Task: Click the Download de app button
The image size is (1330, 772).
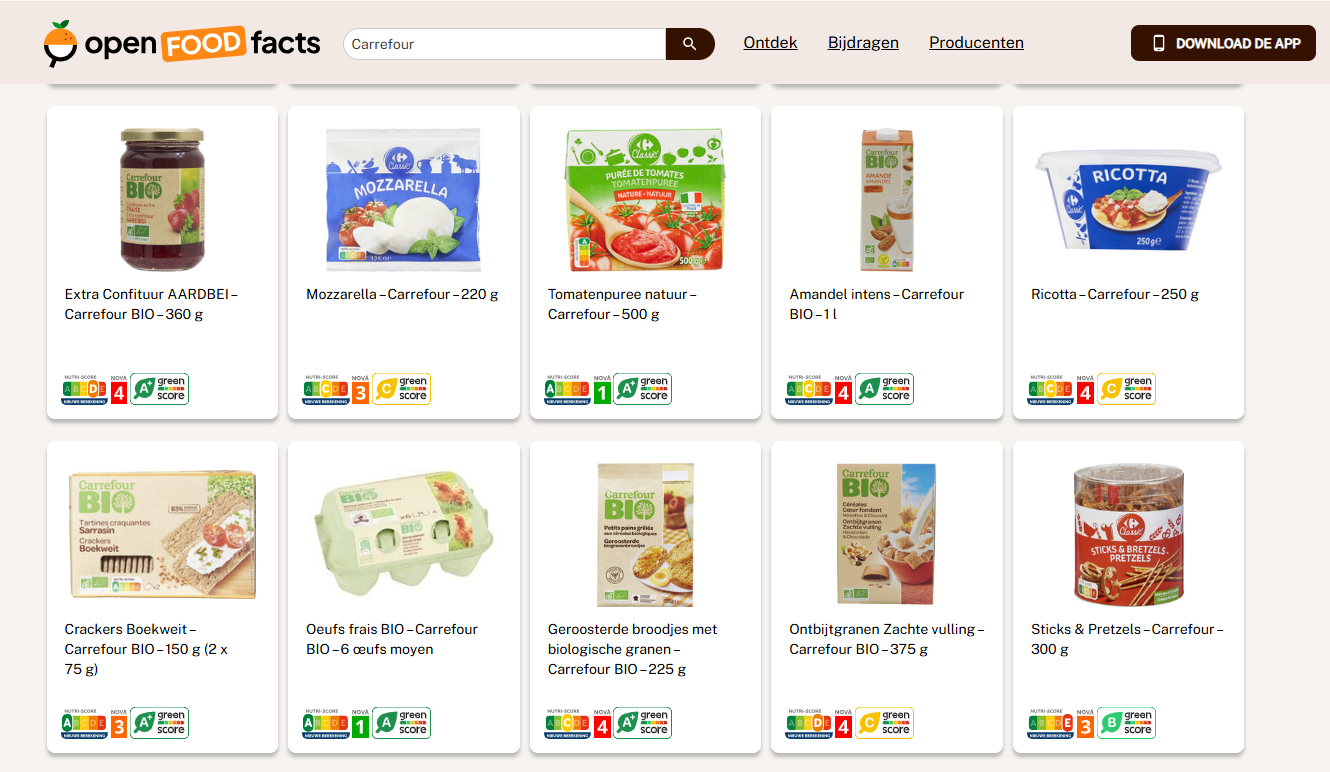Action: pos(1223,43)
